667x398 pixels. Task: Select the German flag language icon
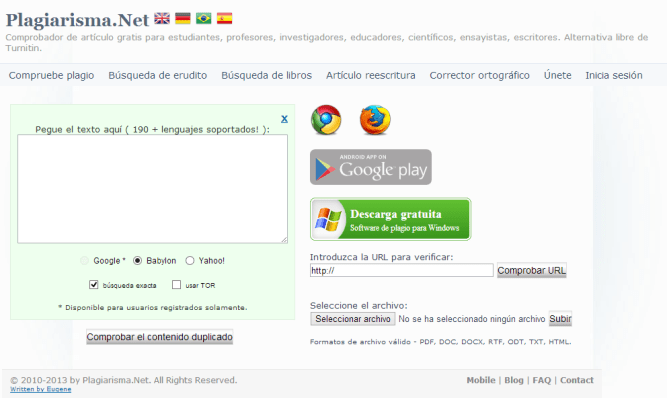click(183, 18)
